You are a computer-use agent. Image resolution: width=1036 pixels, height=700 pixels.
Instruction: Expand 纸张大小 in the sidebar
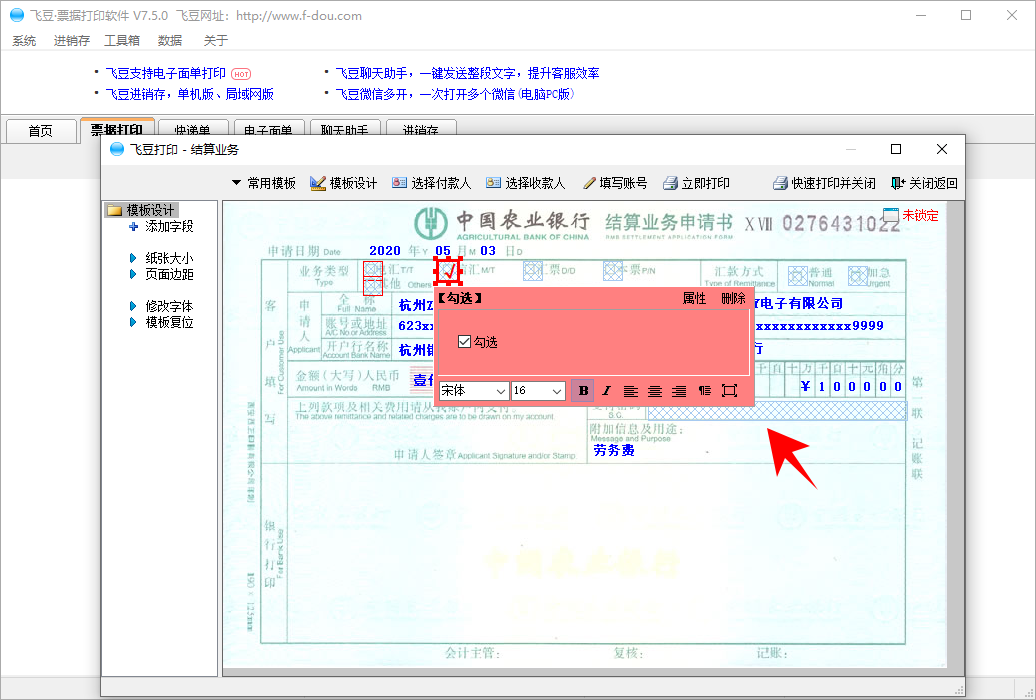coord(133,258)
